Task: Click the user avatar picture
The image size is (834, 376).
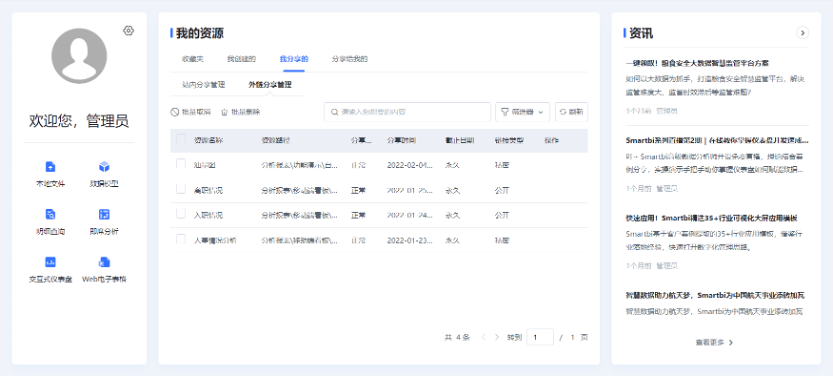Action: point(79,56)
